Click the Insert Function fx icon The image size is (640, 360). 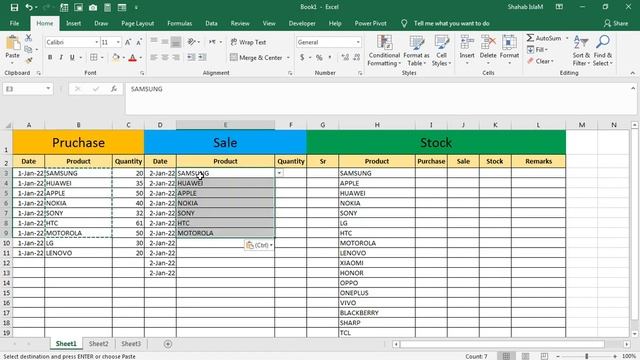click(113, 89)
